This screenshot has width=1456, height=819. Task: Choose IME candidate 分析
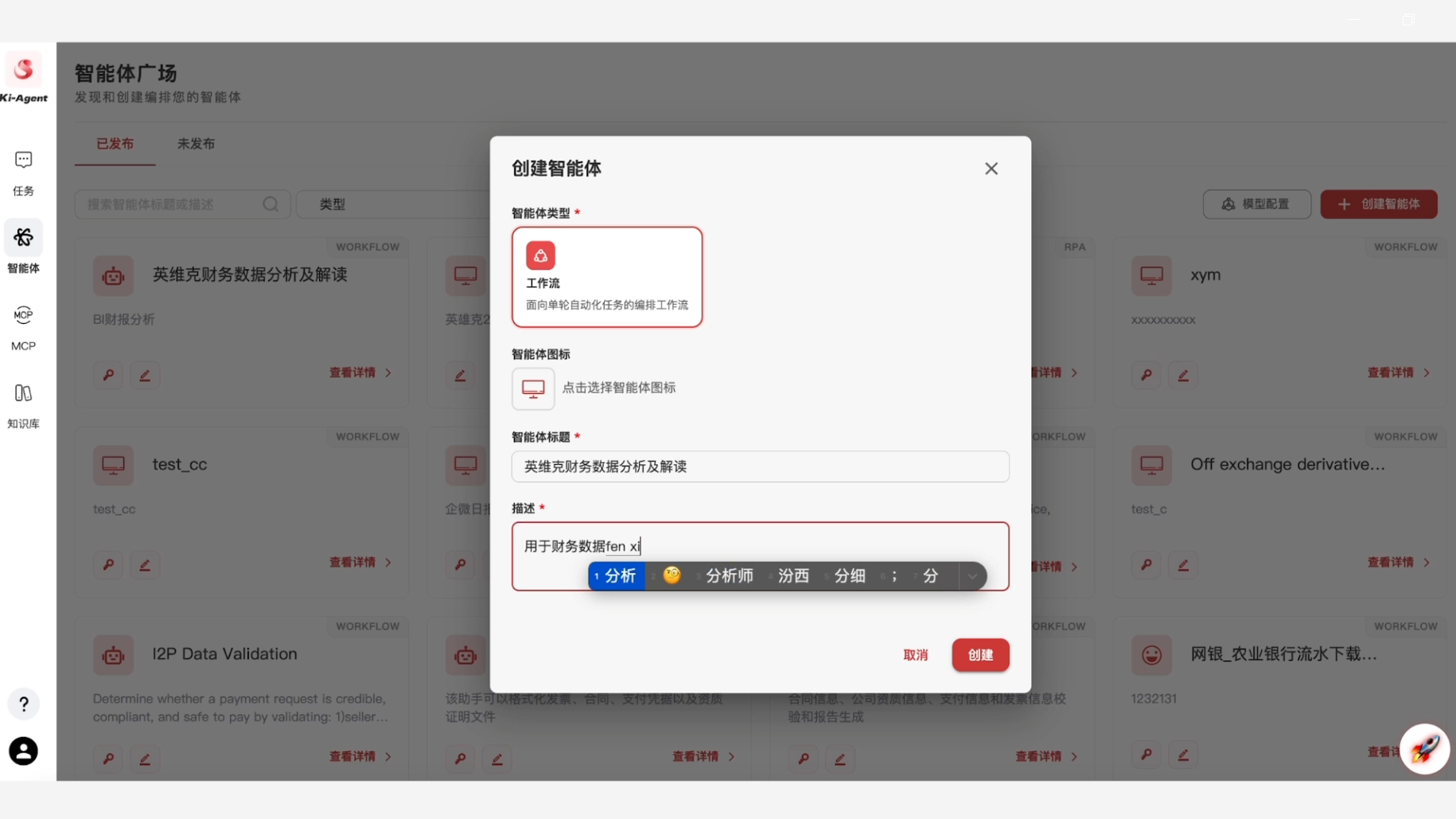(x=617, y=575)
